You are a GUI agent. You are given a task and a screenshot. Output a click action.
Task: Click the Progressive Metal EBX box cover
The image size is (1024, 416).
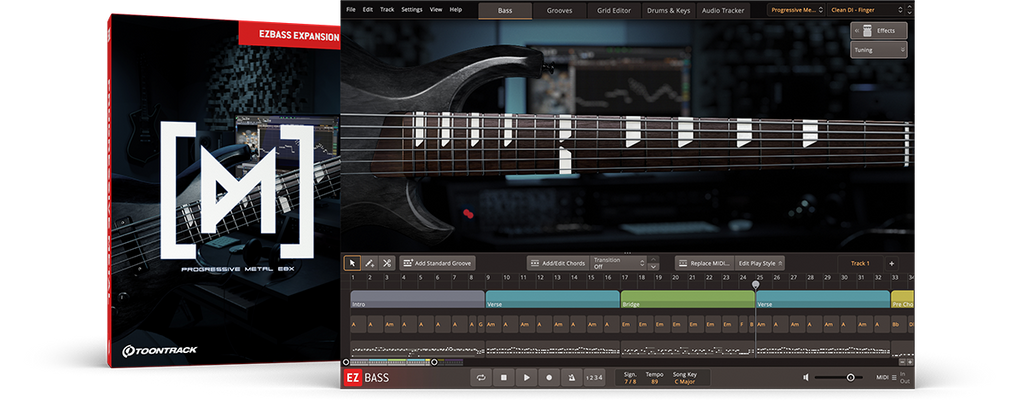pyautogui.click(x=225, y=189)
